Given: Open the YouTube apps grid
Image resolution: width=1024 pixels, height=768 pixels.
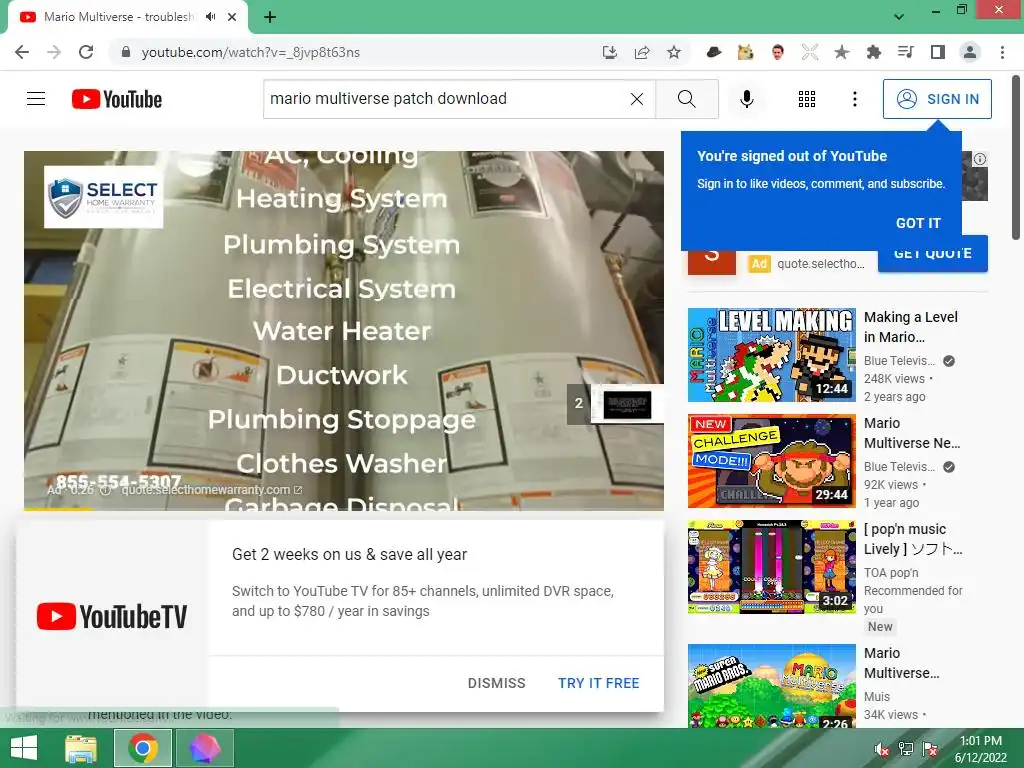Looking at the screenshot, I should point(807,99).
